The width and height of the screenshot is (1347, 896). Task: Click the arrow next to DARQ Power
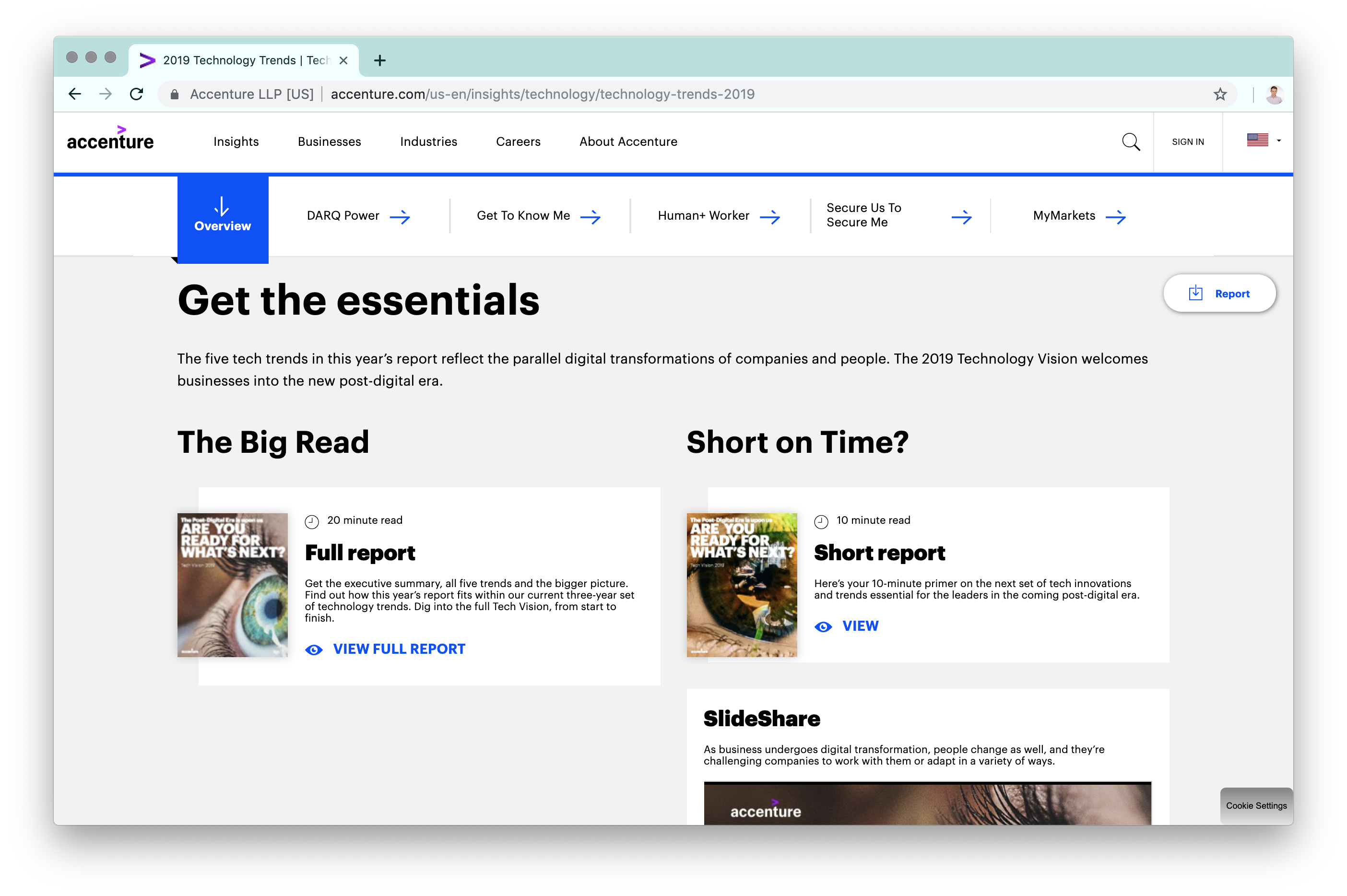pyautogui.click(x=400, y=217)
